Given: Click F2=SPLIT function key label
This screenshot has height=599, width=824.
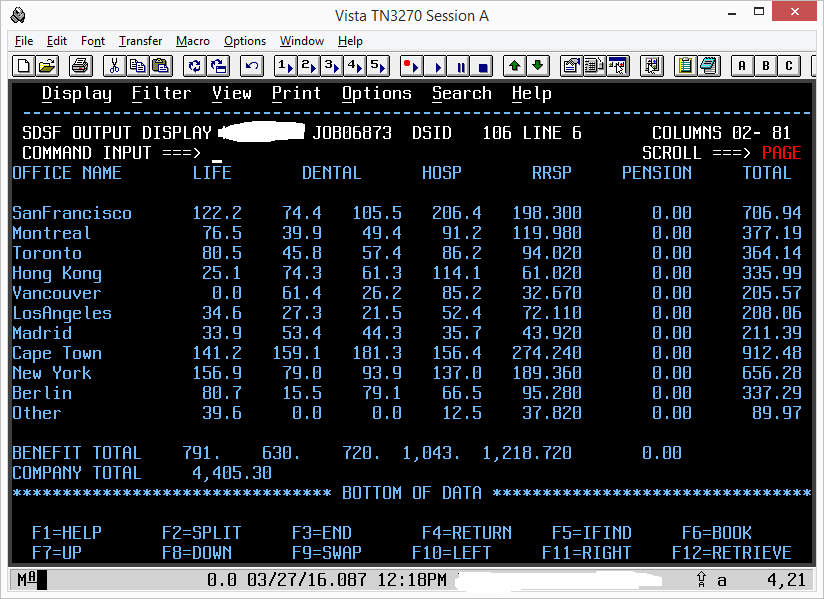Looking at the screenshot, I should (x=201, y=533).
